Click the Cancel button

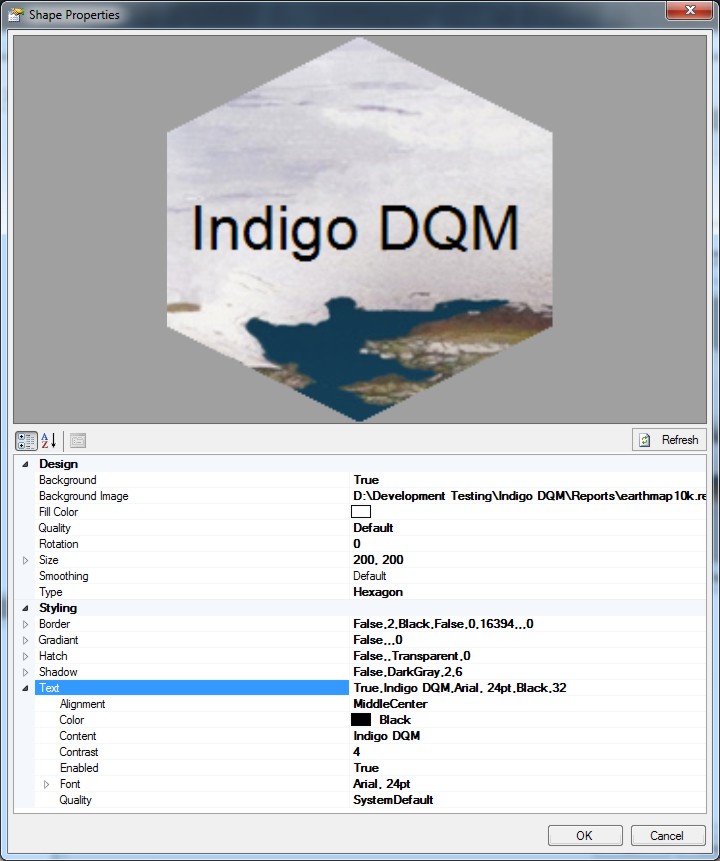pyautogui.click(x=667, y=835)
